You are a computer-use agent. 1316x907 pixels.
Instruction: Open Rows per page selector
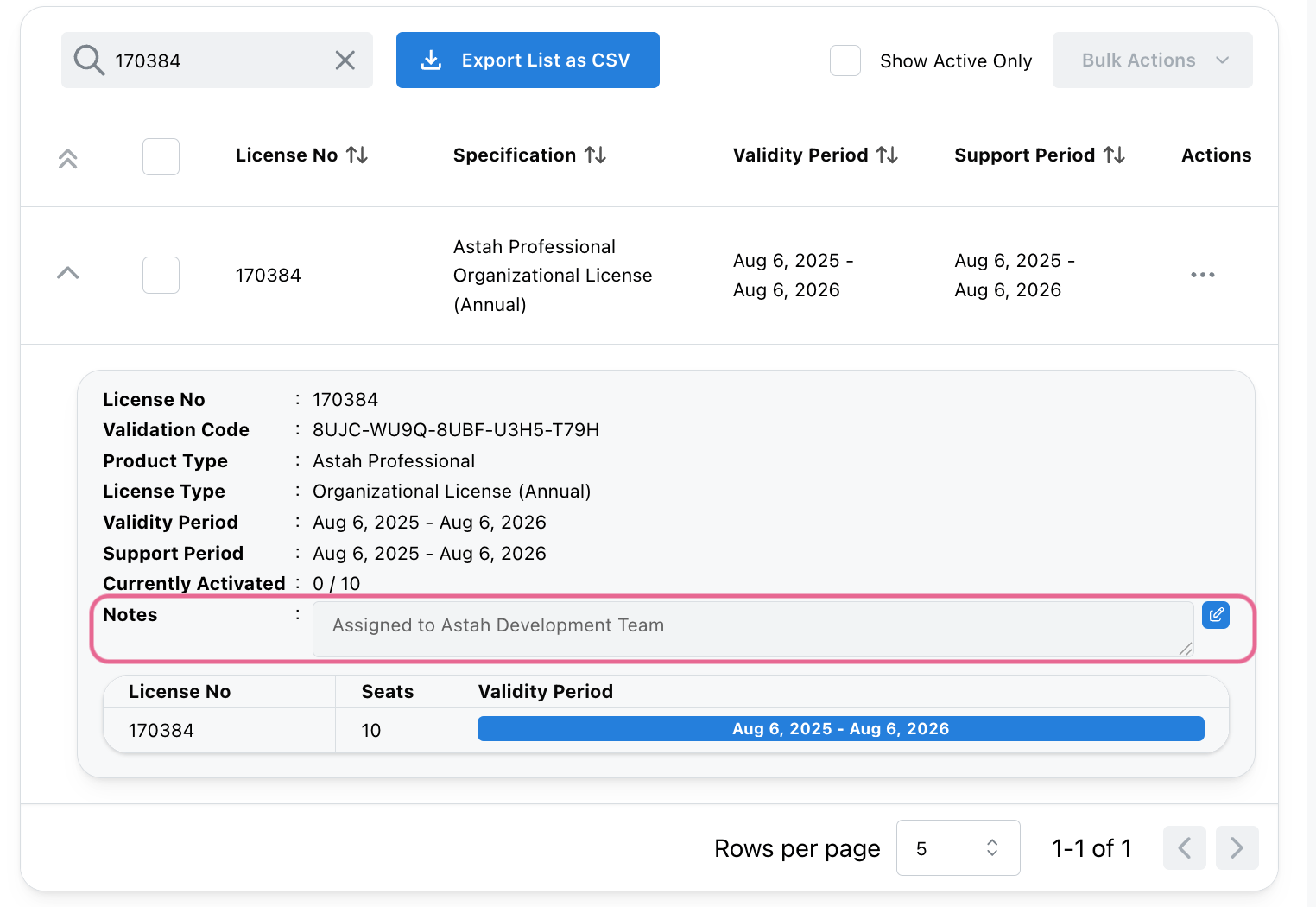pyautogui.click(x=959, y=848)
